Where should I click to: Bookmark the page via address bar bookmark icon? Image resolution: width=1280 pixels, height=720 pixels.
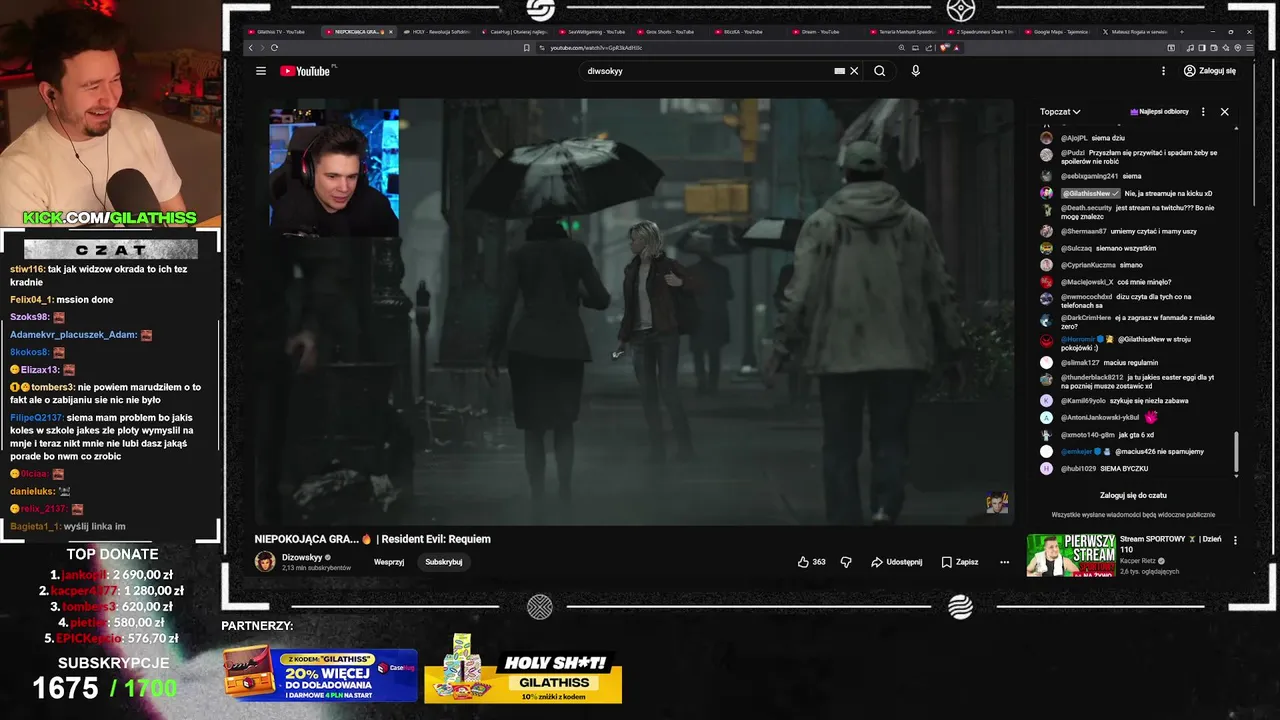pyautogui.click(x=527, y=48)
